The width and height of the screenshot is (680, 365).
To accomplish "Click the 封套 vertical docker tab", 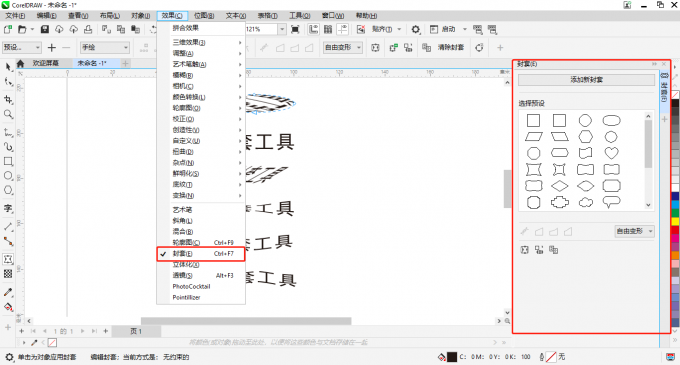I will click(x=664, y=88).
